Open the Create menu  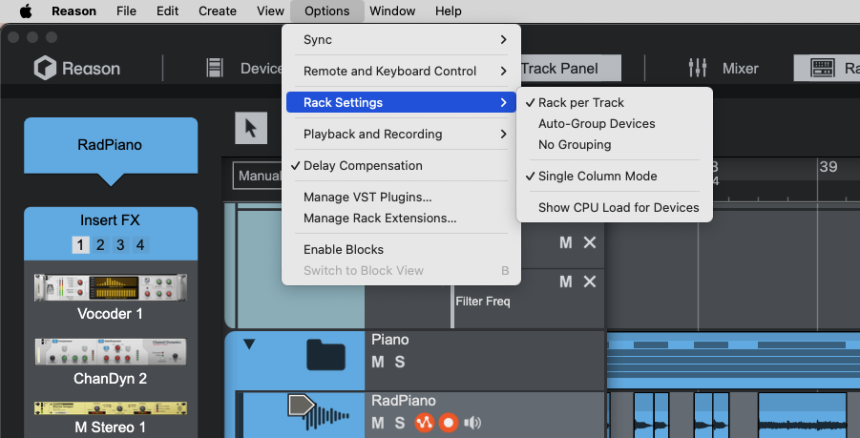(x=217, y=11)
